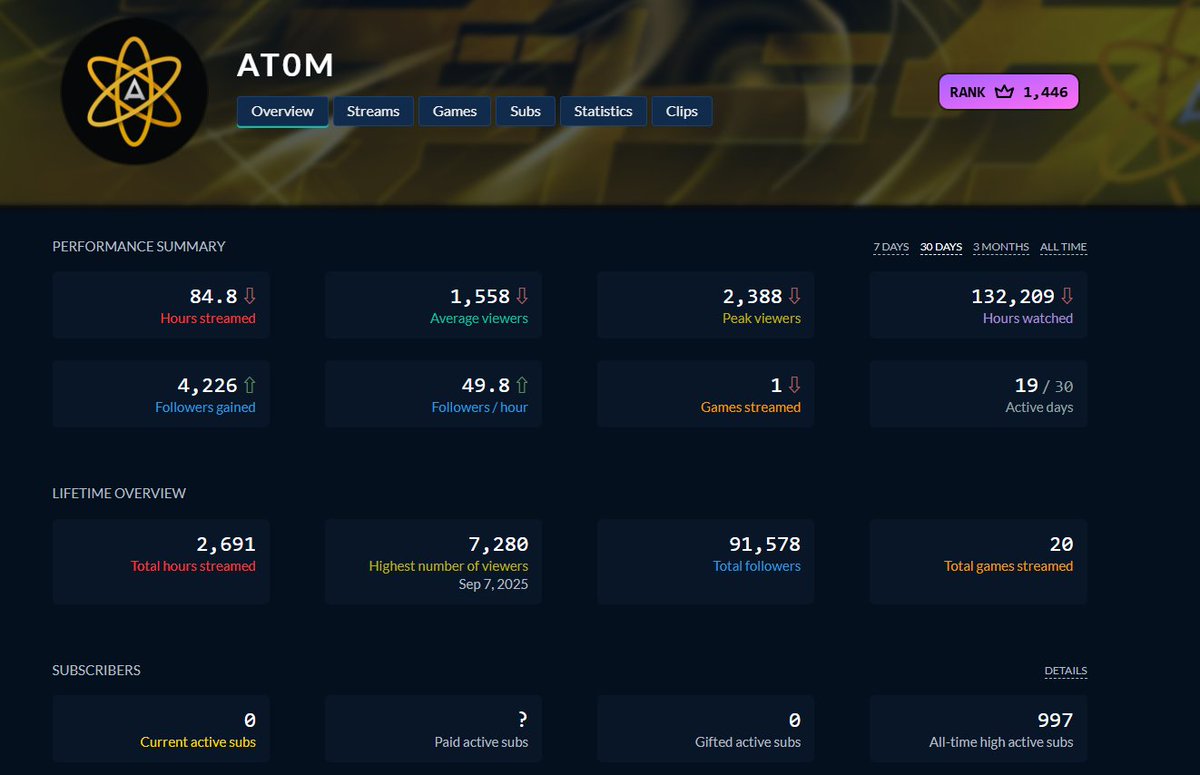
Task: Click the crown icon in rank badge
Action: pyautogui.click(x=1004, y=92)
